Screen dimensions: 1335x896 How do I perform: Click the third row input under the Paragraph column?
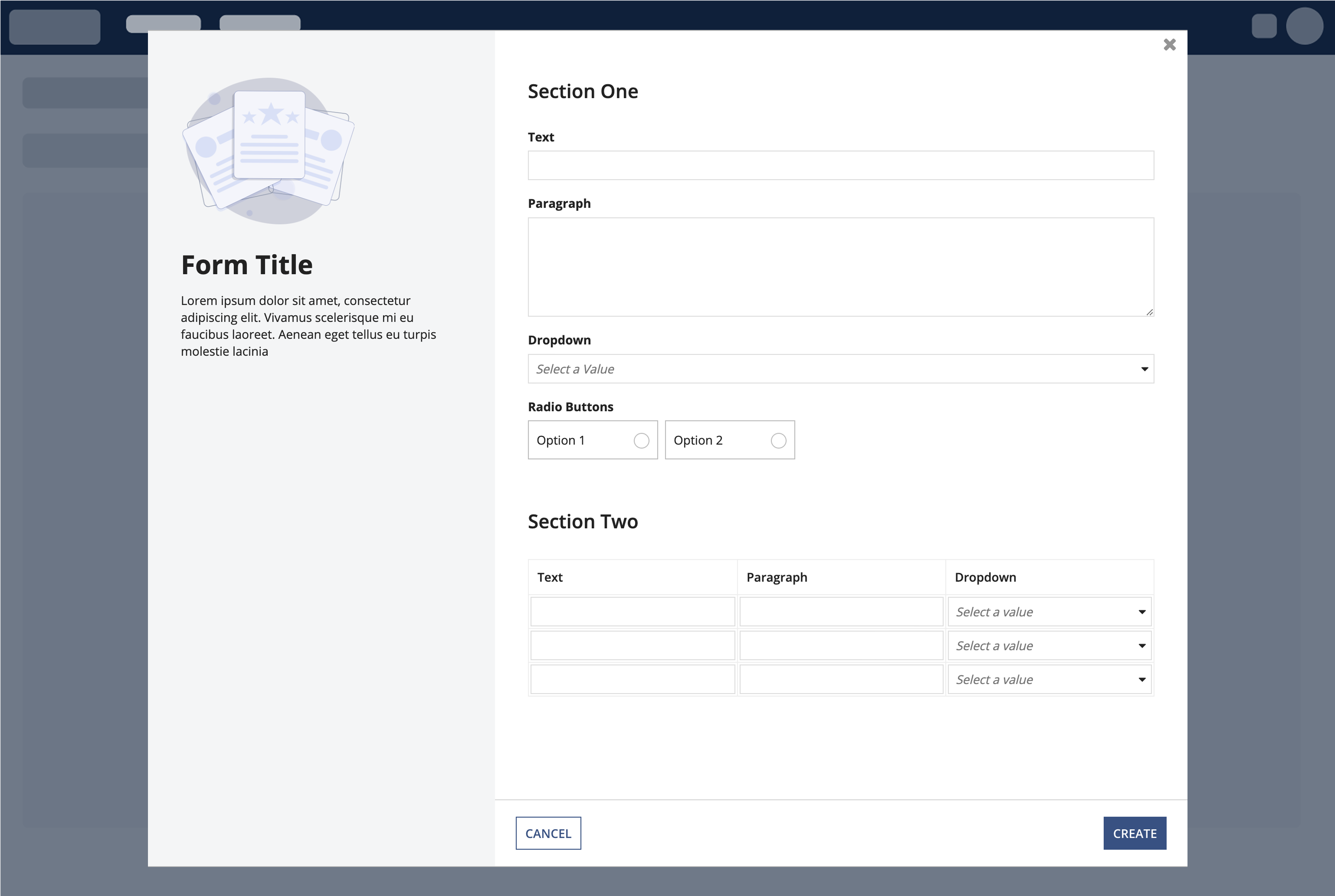[x=841, y=680]
